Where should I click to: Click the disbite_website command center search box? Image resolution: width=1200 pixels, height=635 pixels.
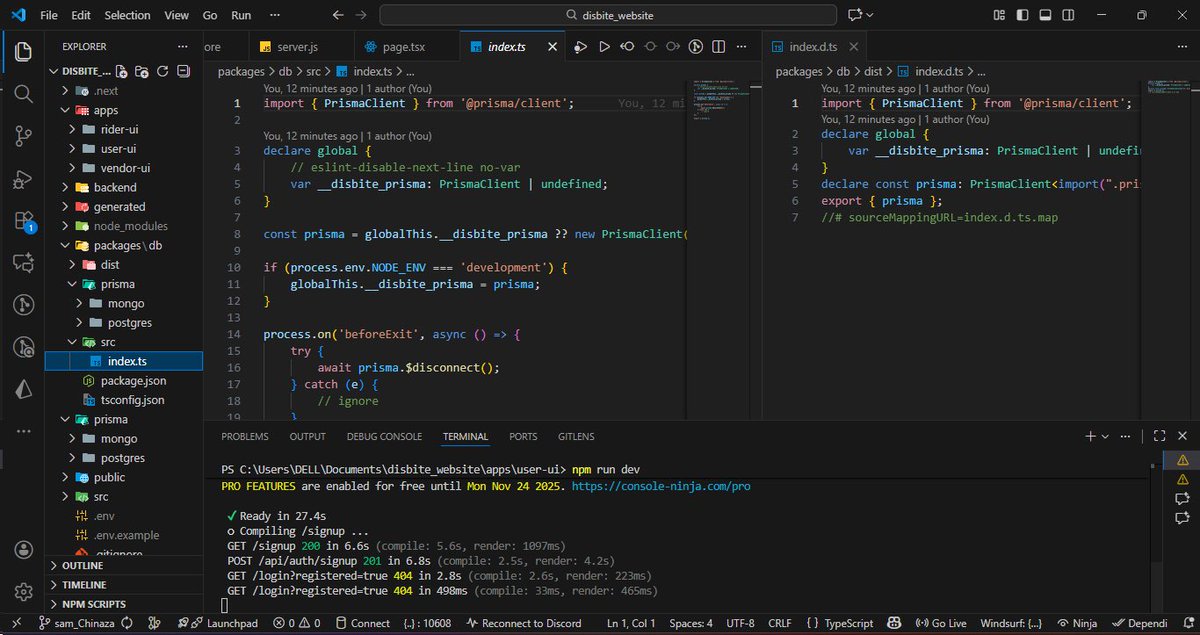608,15
